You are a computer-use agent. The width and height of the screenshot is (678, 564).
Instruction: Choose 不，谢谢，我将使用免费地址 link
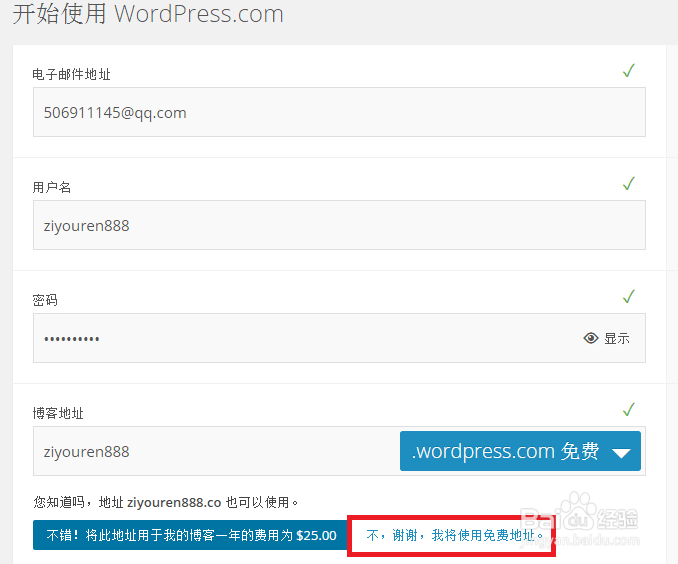point(455,535)
